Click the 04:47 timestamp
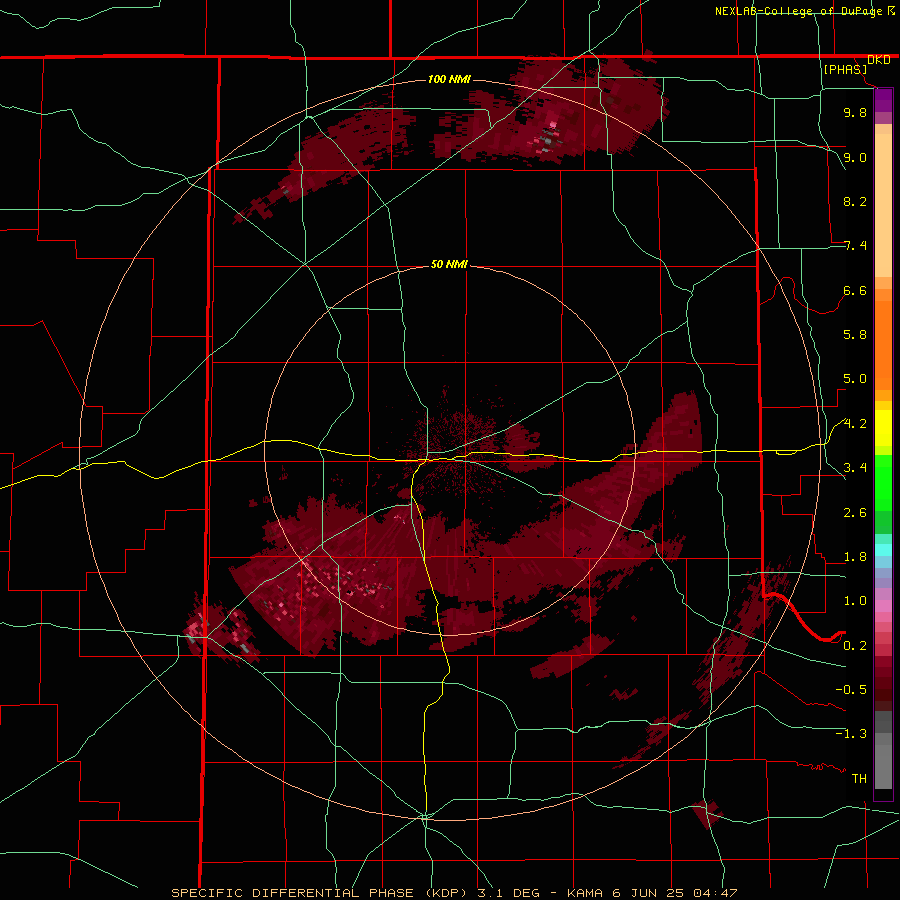900x900 pixels. 715,893
